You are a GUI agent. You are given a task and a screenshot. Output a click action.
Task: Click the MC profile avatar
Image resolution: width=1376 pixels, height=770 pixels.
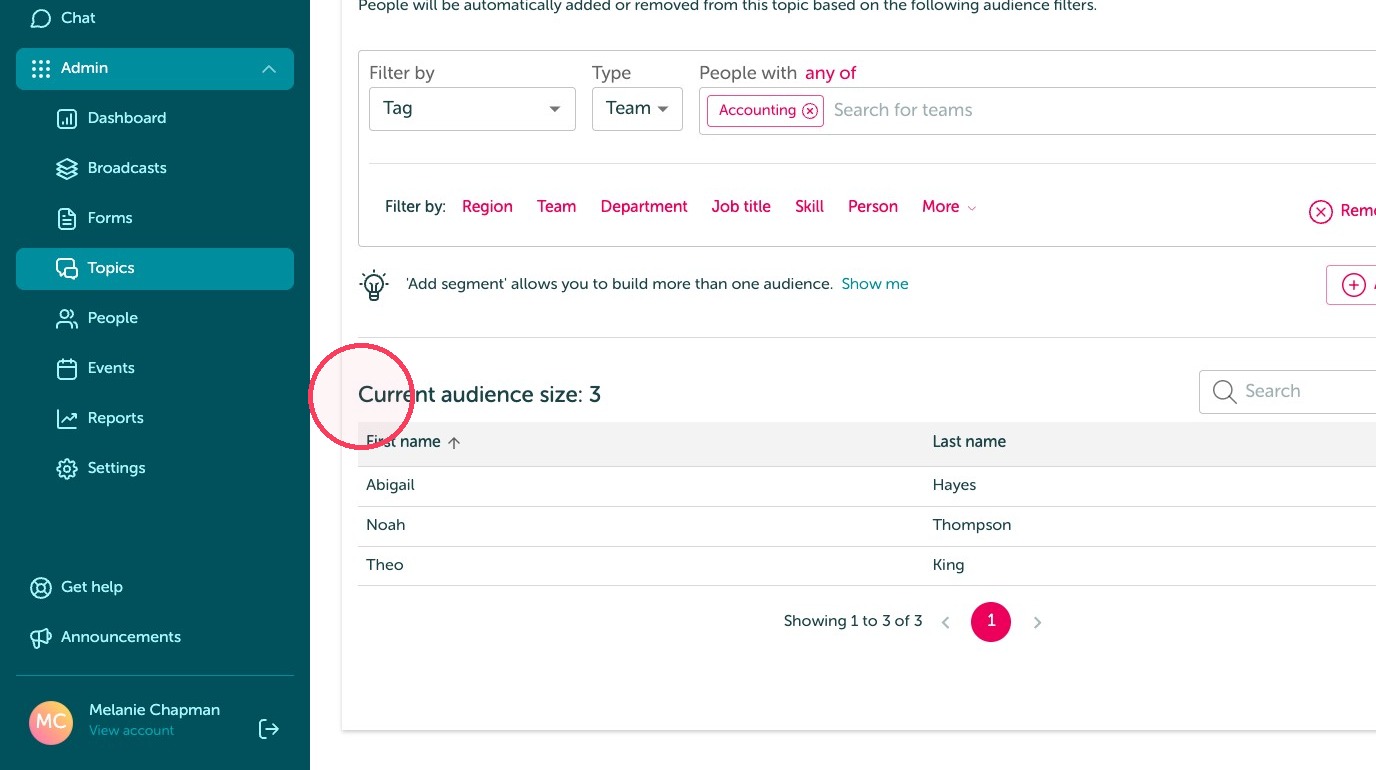[51, 721]
